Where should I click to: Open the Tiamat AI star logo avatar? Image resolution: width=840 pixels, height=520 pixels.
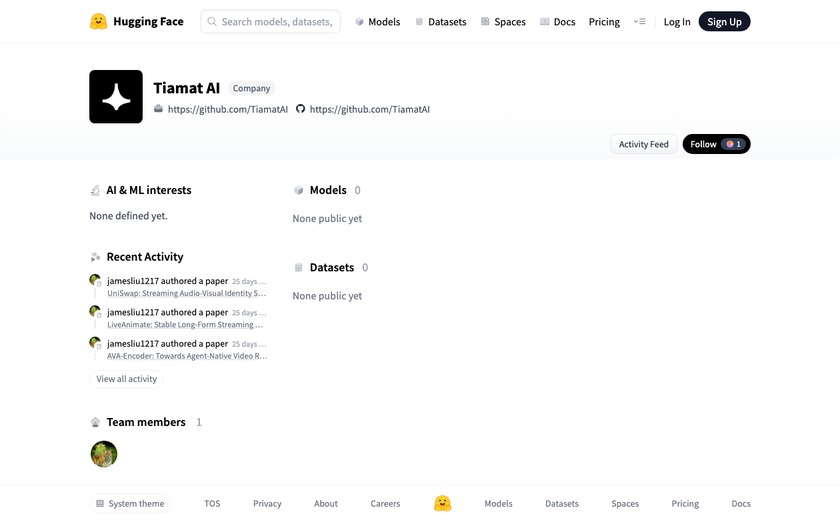click(116, 96)
